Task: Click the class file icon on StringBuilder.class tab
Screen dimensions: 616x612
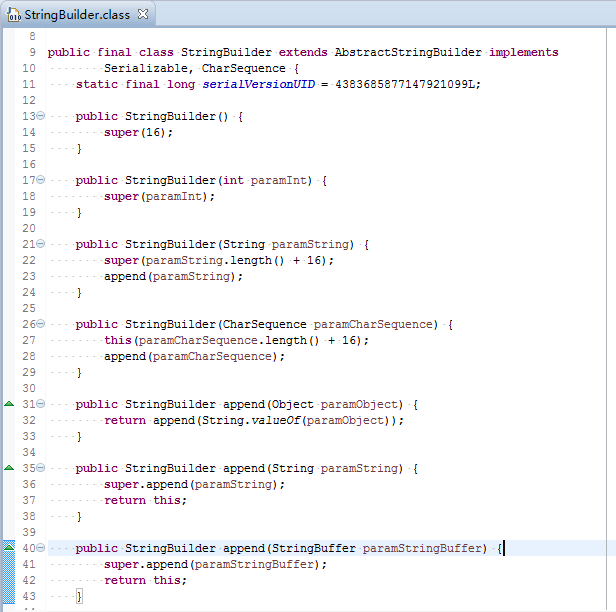Action: pos(13,15)
